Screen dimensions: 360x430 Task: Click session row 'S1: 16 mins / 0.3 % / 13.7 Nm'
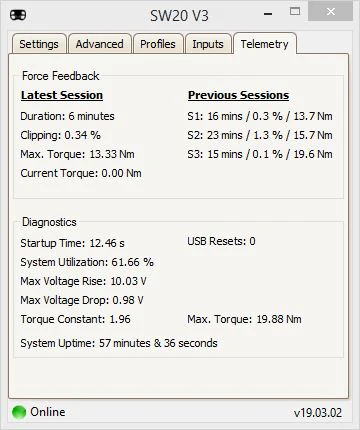260,116
